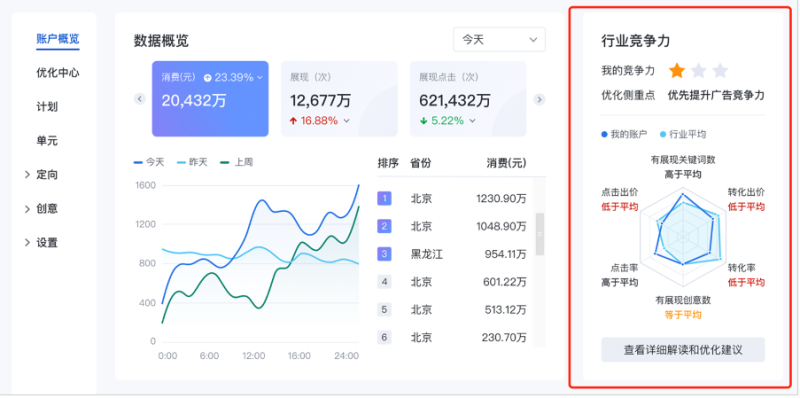This screenshot has height=398, width=800.
Task: Click the green down arrow beside 5.22%
Action: (422, 121)
